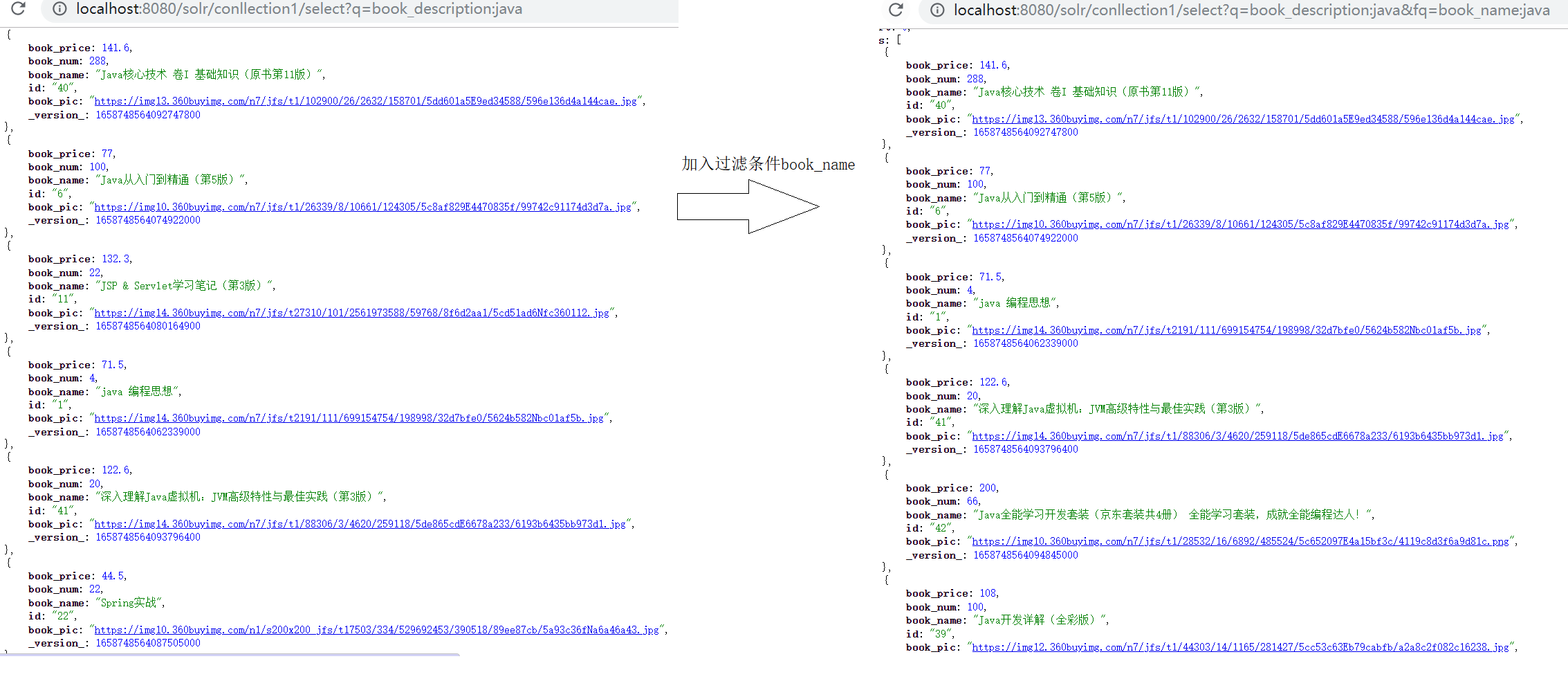Open 深入理解Java虚拟机 book_pic link in right window
The height and width of the screenshot is (697, 1568).
pos(1237,436)
